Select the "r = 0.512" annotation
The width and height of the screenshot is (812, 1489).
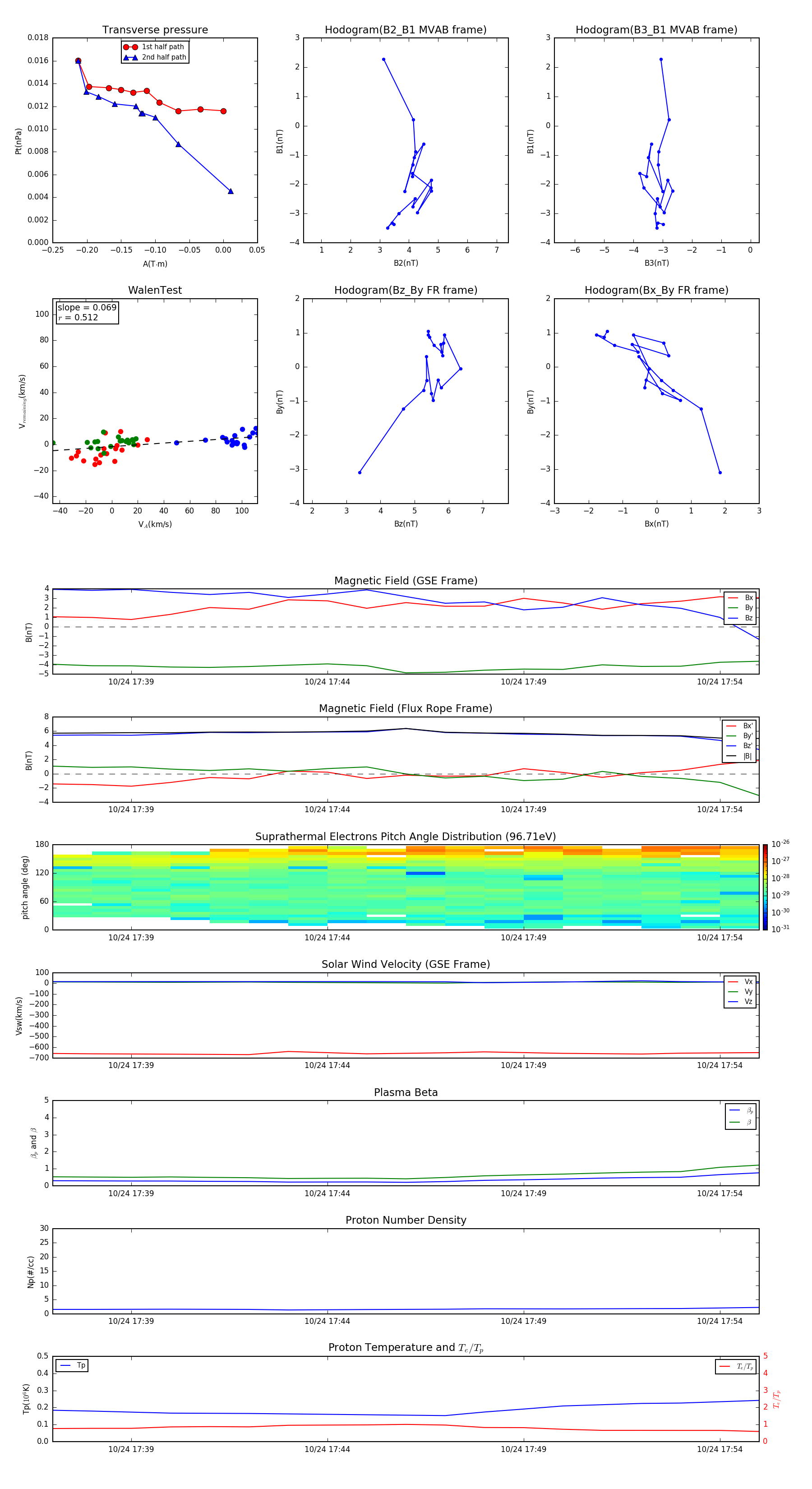(78, 317)
